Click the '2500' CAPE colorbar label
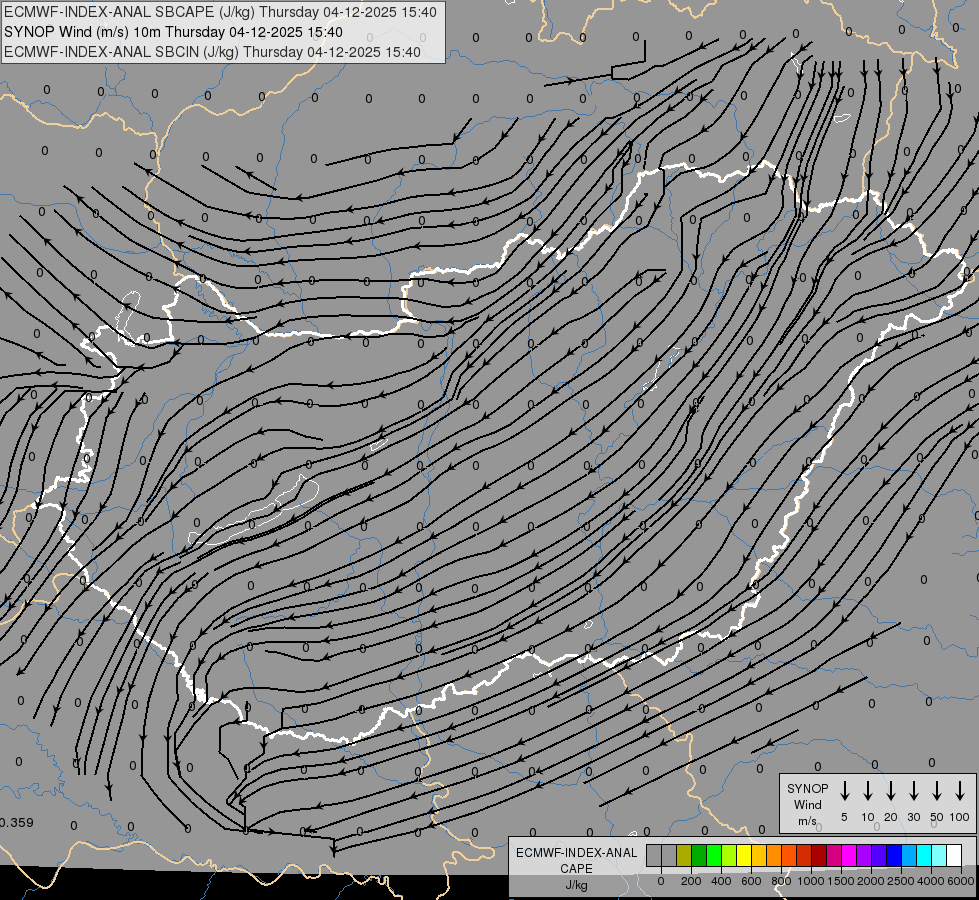979x900 pixels. click(x=901, y=881)
